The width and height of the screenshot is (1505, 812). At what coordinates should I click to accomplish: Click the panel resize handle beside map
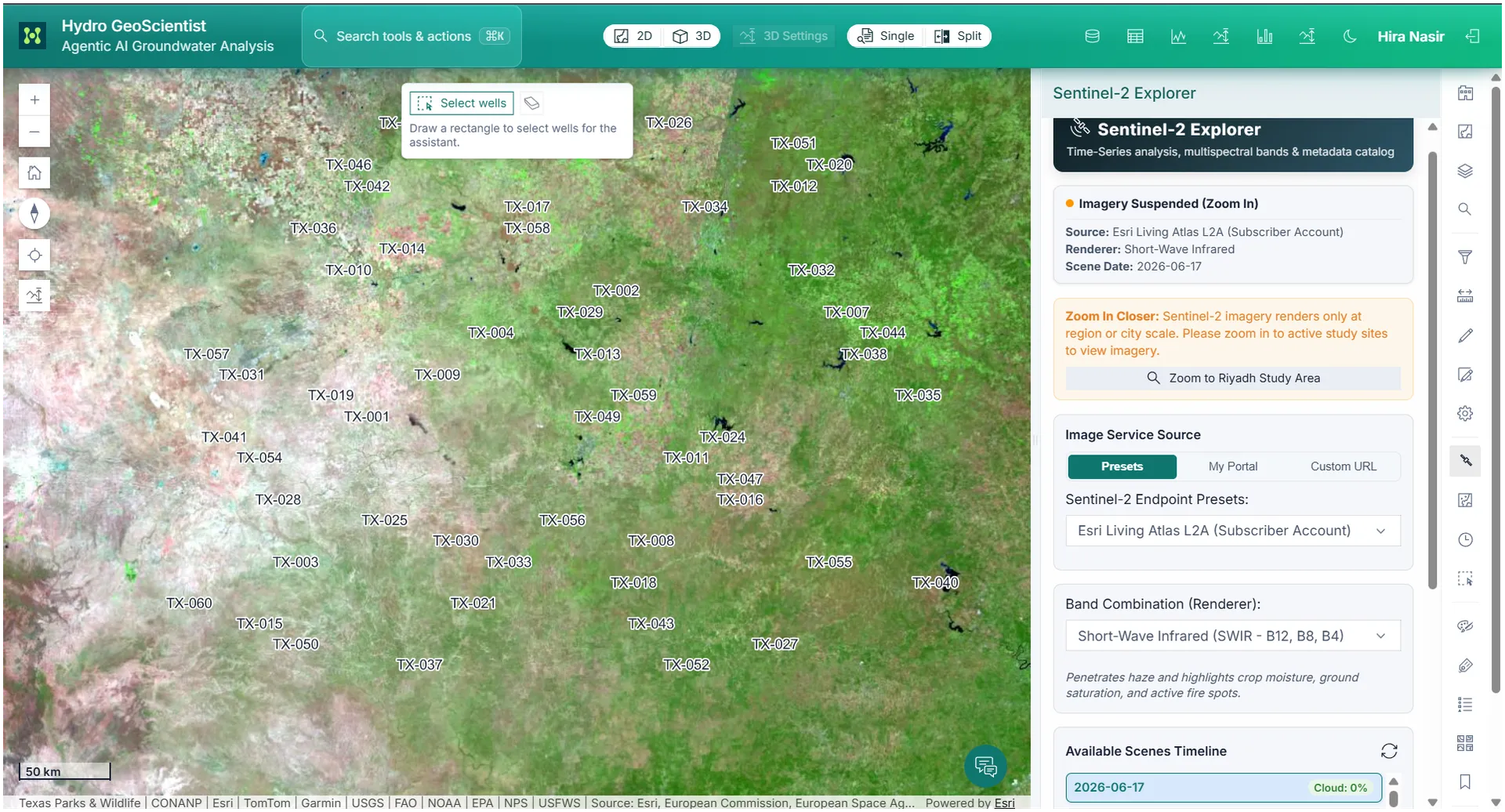click(1035, 440)
